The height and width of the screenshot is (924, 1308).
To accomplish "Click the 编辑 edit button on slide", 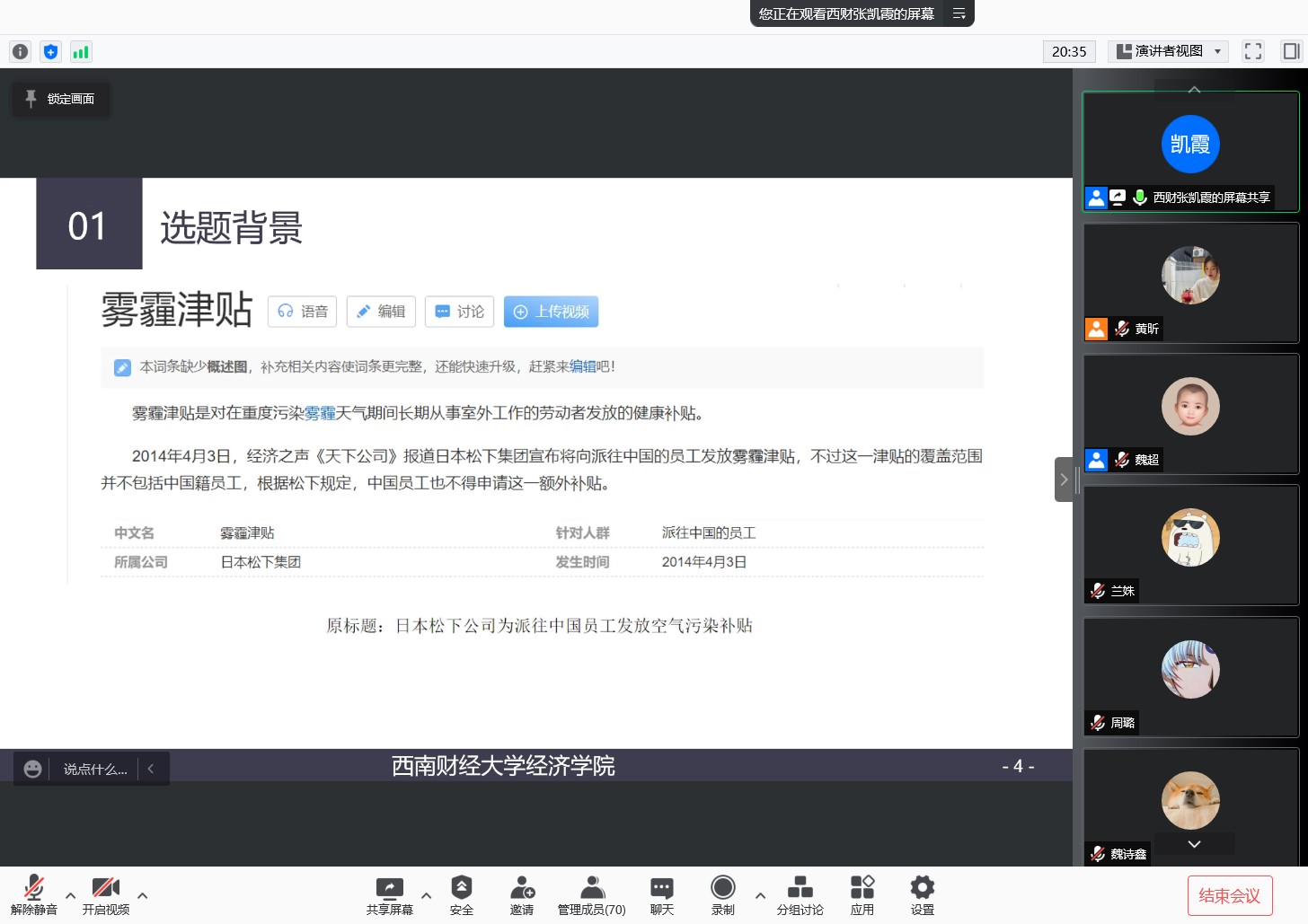I will click(381, 312).
